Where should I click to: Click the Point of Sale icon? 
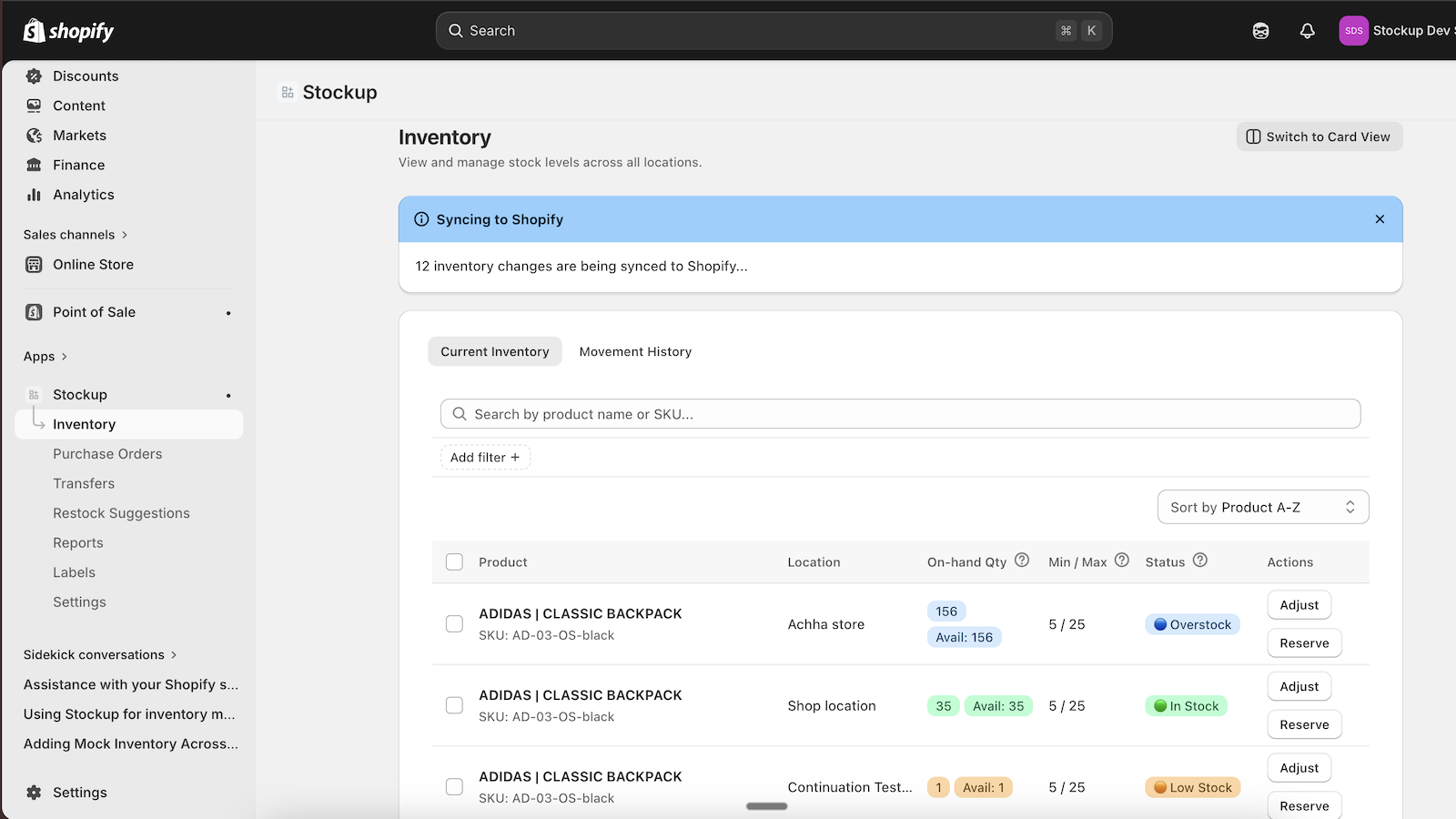(34, 312)
